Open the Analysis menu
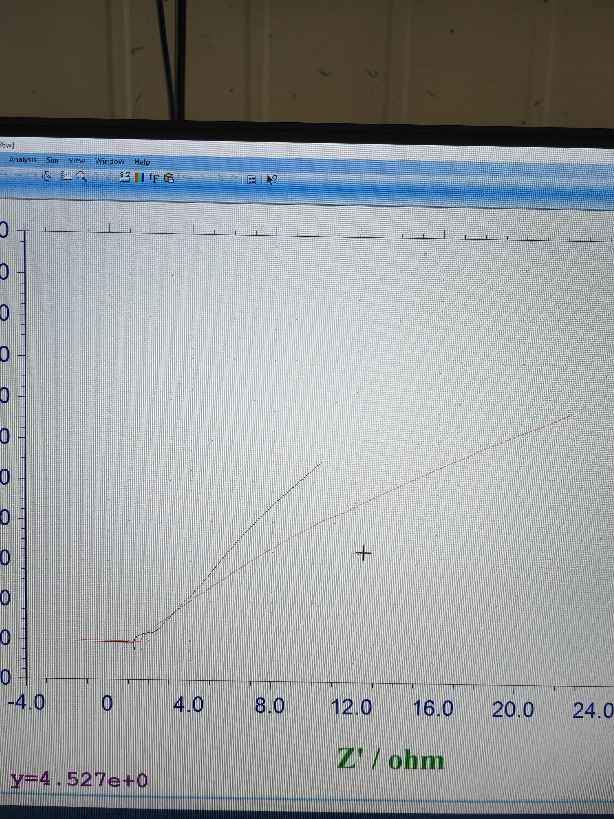This screenshot has width=614, height=819. tap(23, 159)
